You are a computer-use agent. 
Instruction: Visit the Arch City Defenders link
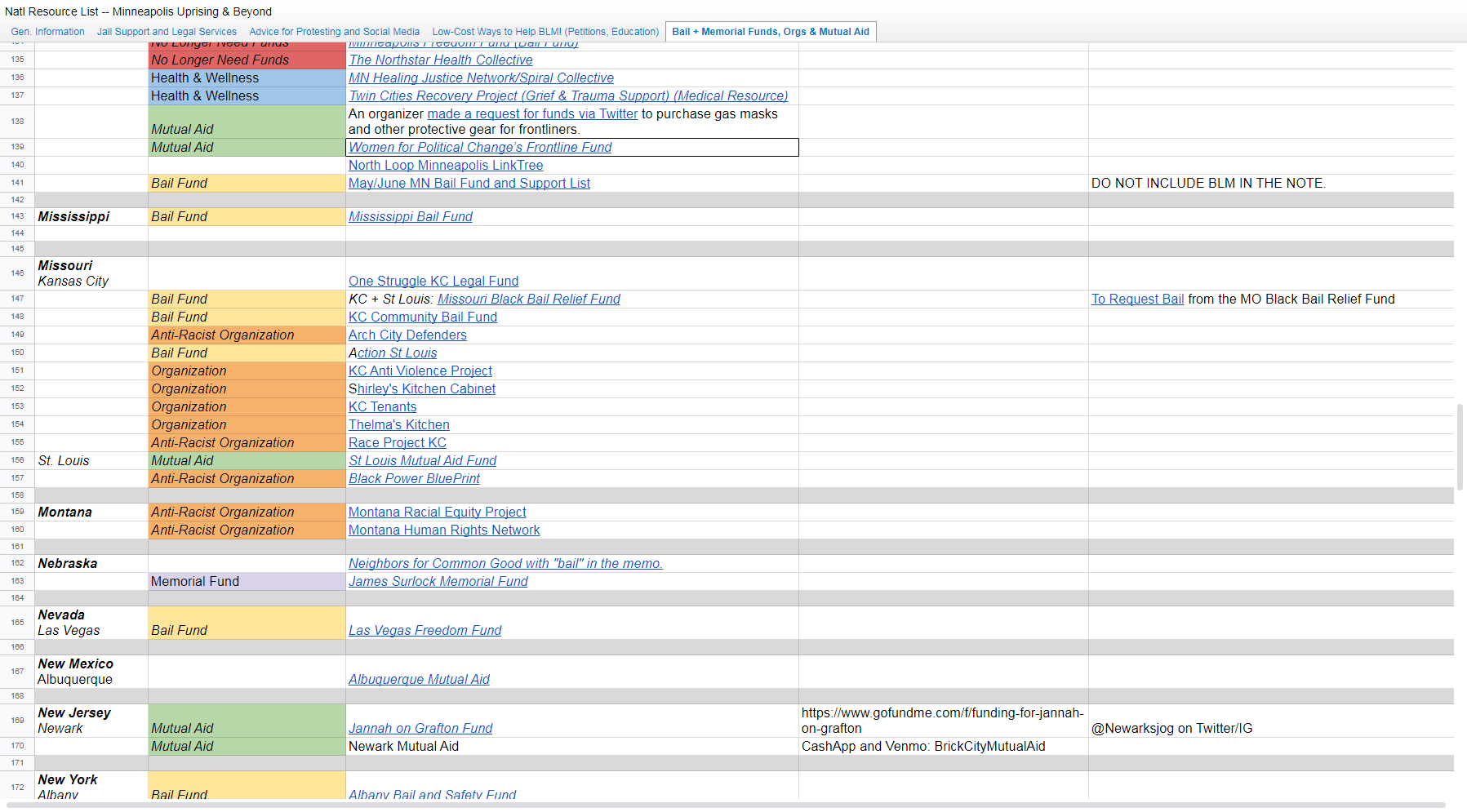[407, 335]
